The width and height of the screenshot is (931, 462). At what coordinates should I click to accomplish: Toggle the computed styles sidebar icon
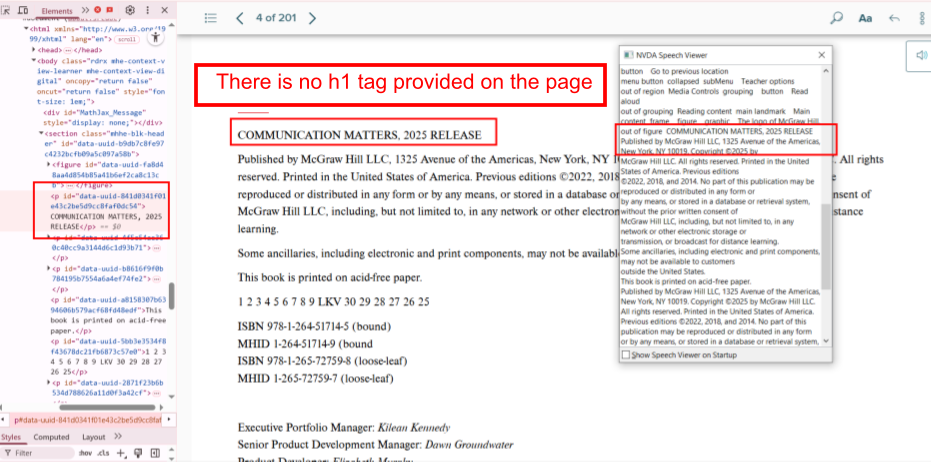[155, 453]
